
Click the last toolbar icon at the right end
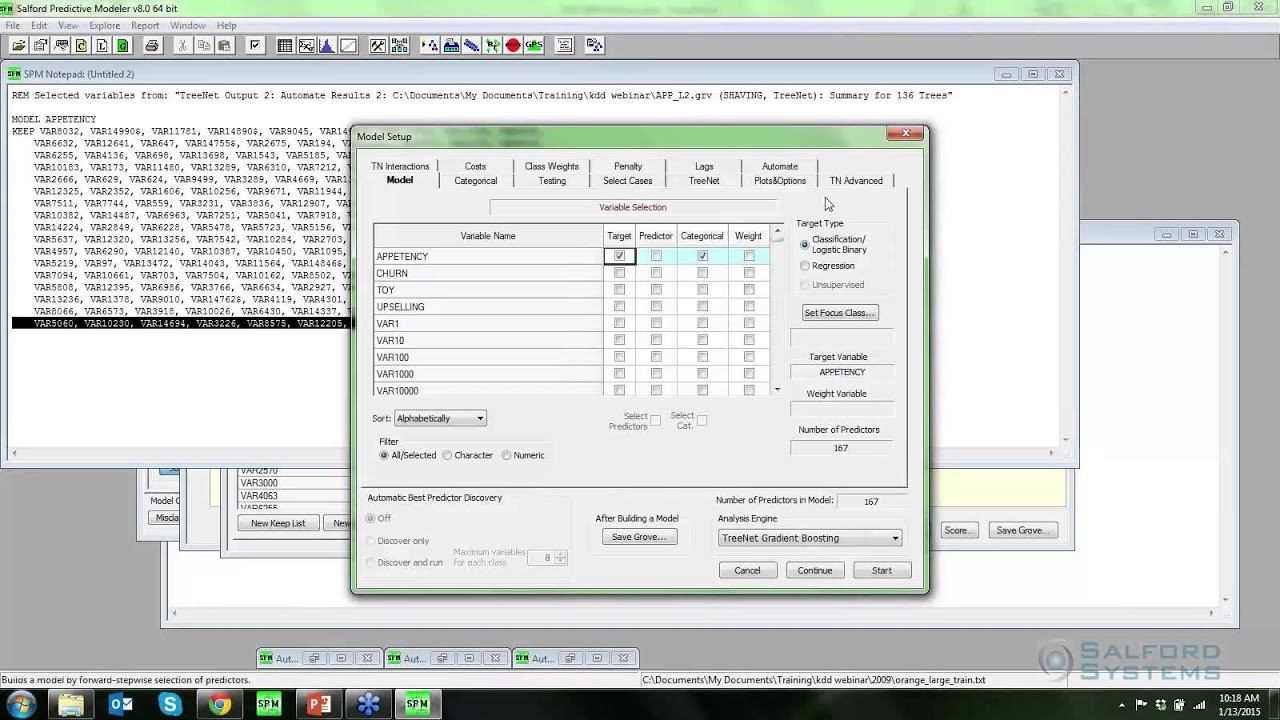pyautogui.click(x=595, y=45)
